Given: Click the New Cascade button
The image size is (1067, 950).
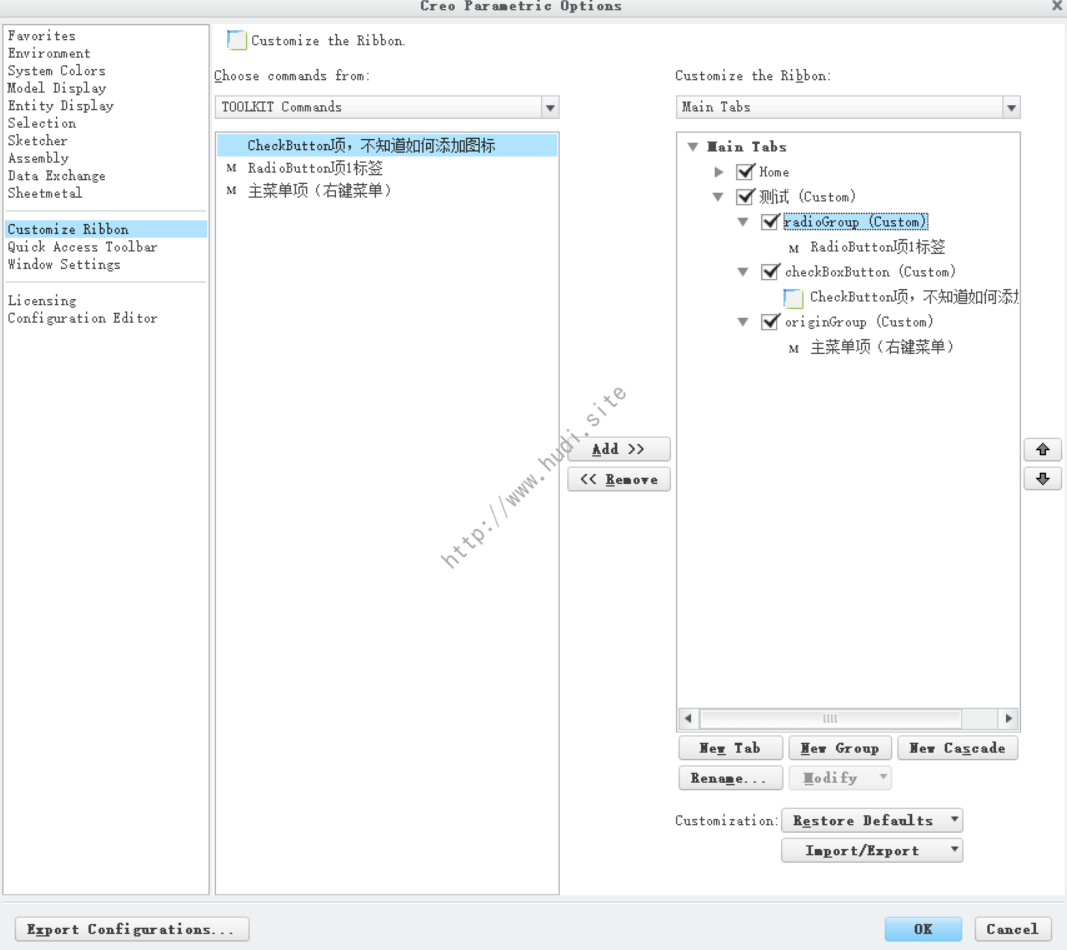Looking at the screenshot, I should 957,747.
